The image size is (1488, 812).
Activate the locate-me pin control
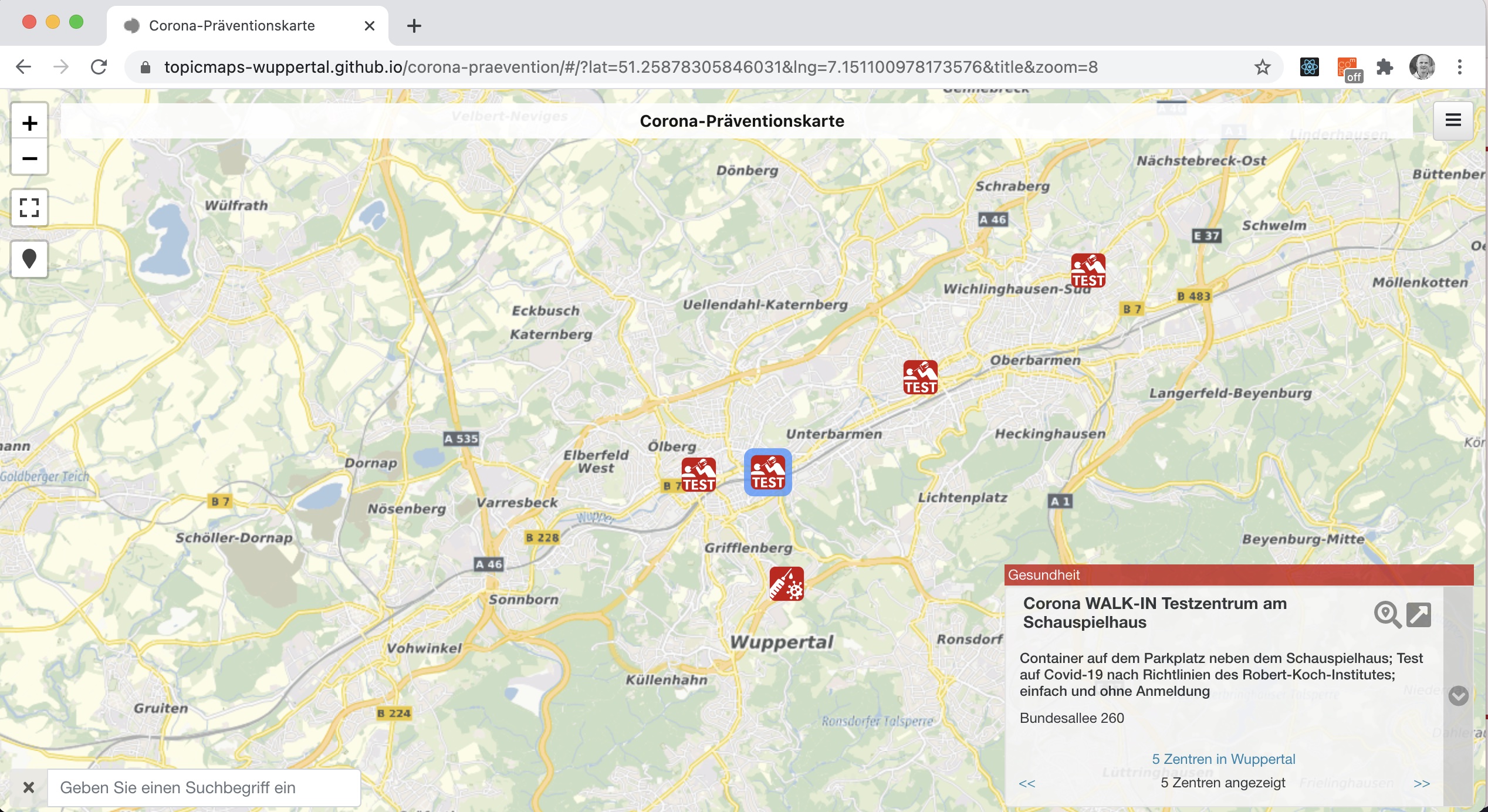coord(29,259)
